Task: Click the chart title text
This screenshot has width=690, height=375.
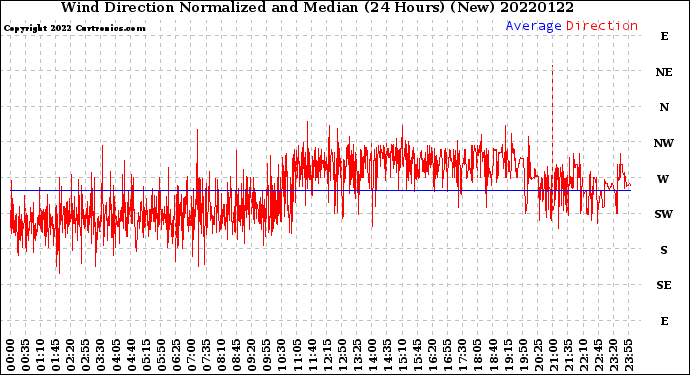Action: [317, 8]
